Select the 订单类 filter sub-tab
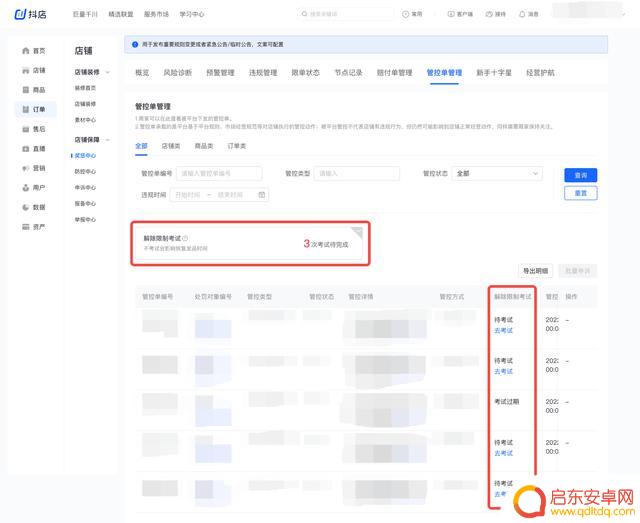The image size is (640, 523). point(237,146)
